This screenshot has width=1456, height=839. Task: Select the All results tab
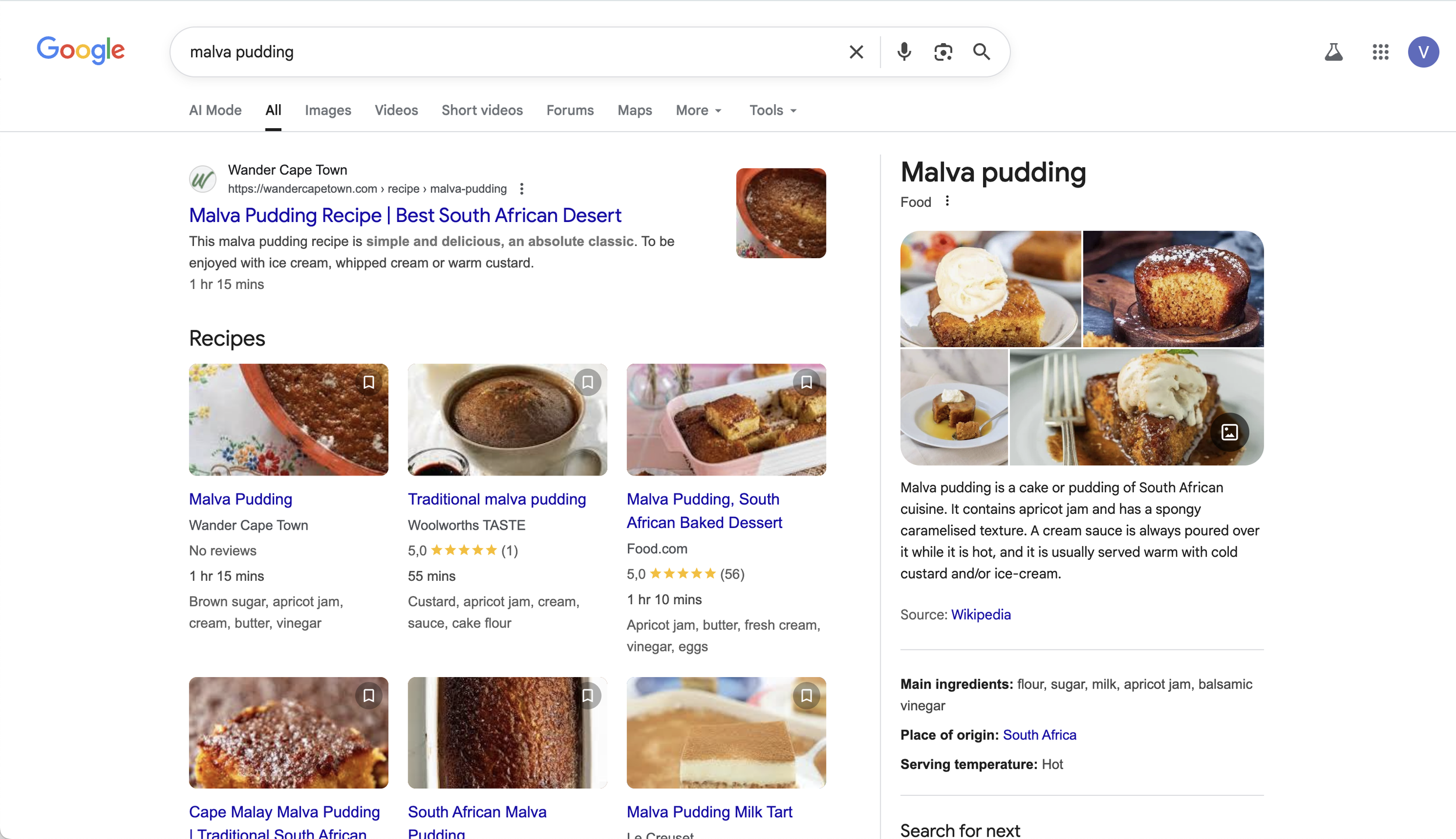click(x=273, y=110)
